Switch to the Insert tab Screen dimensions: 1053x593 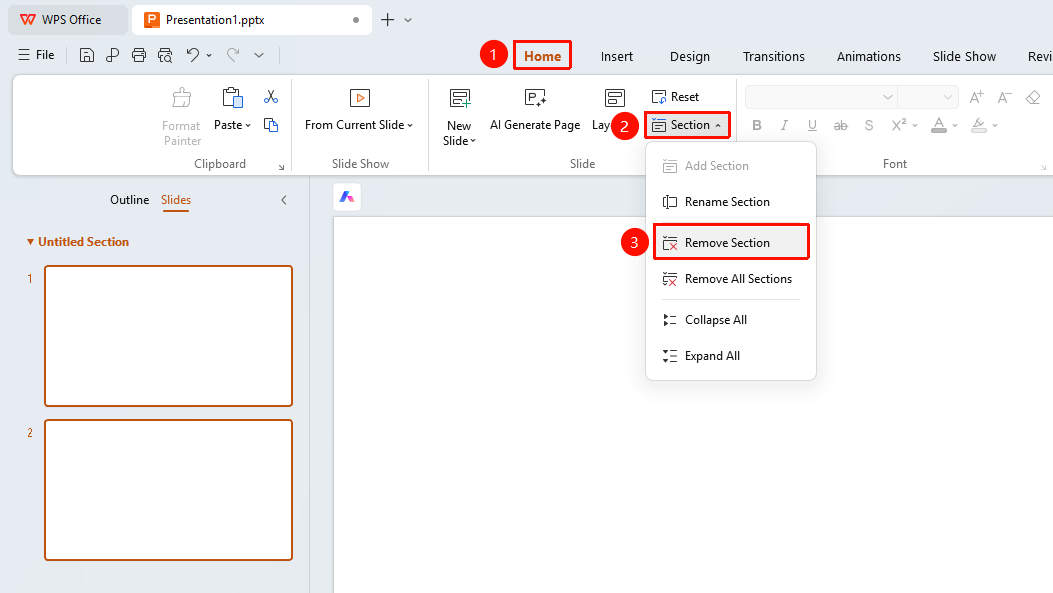point(616,56)
